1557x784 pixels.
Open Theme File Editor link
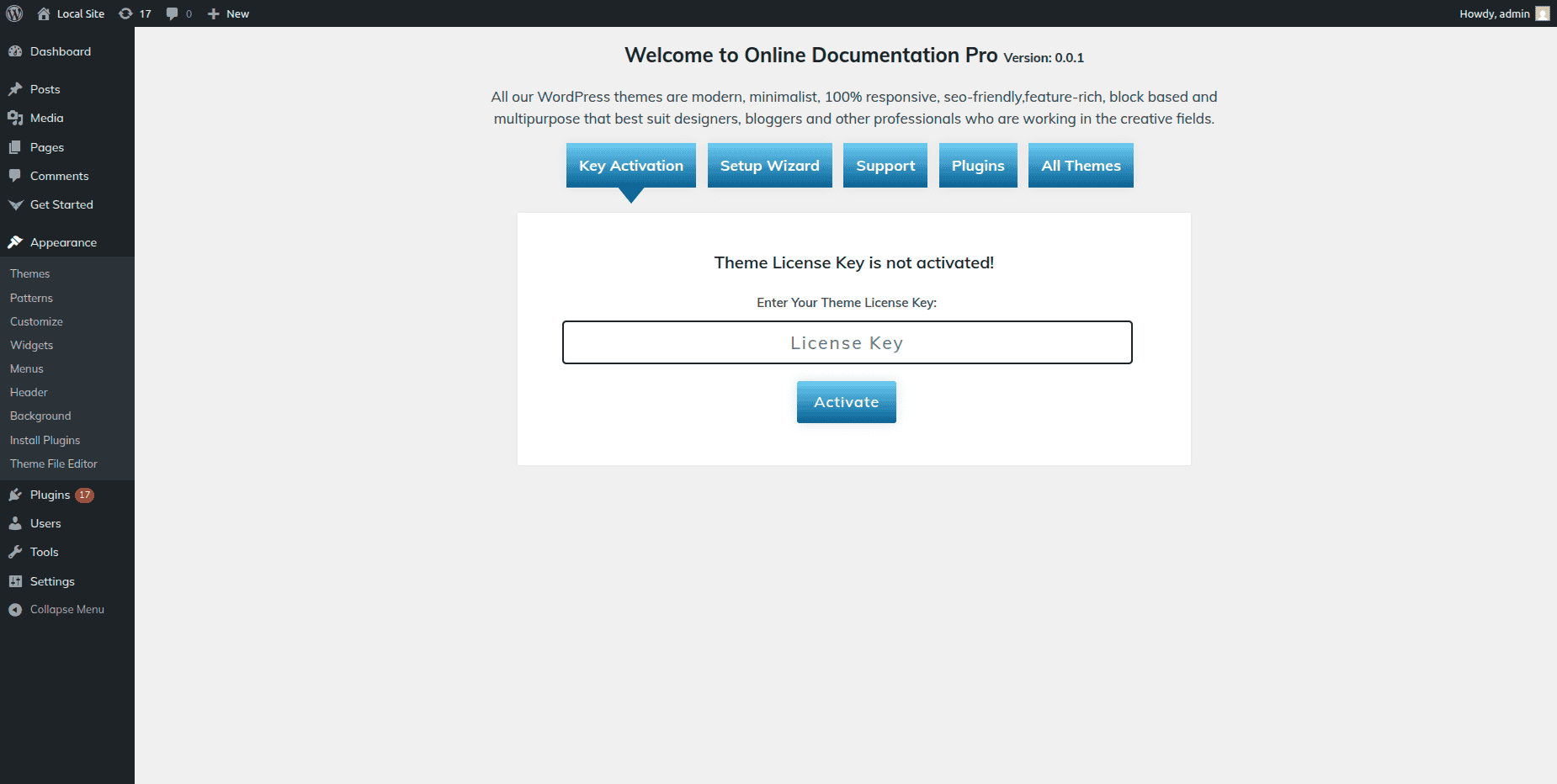[x=54, y=464]
